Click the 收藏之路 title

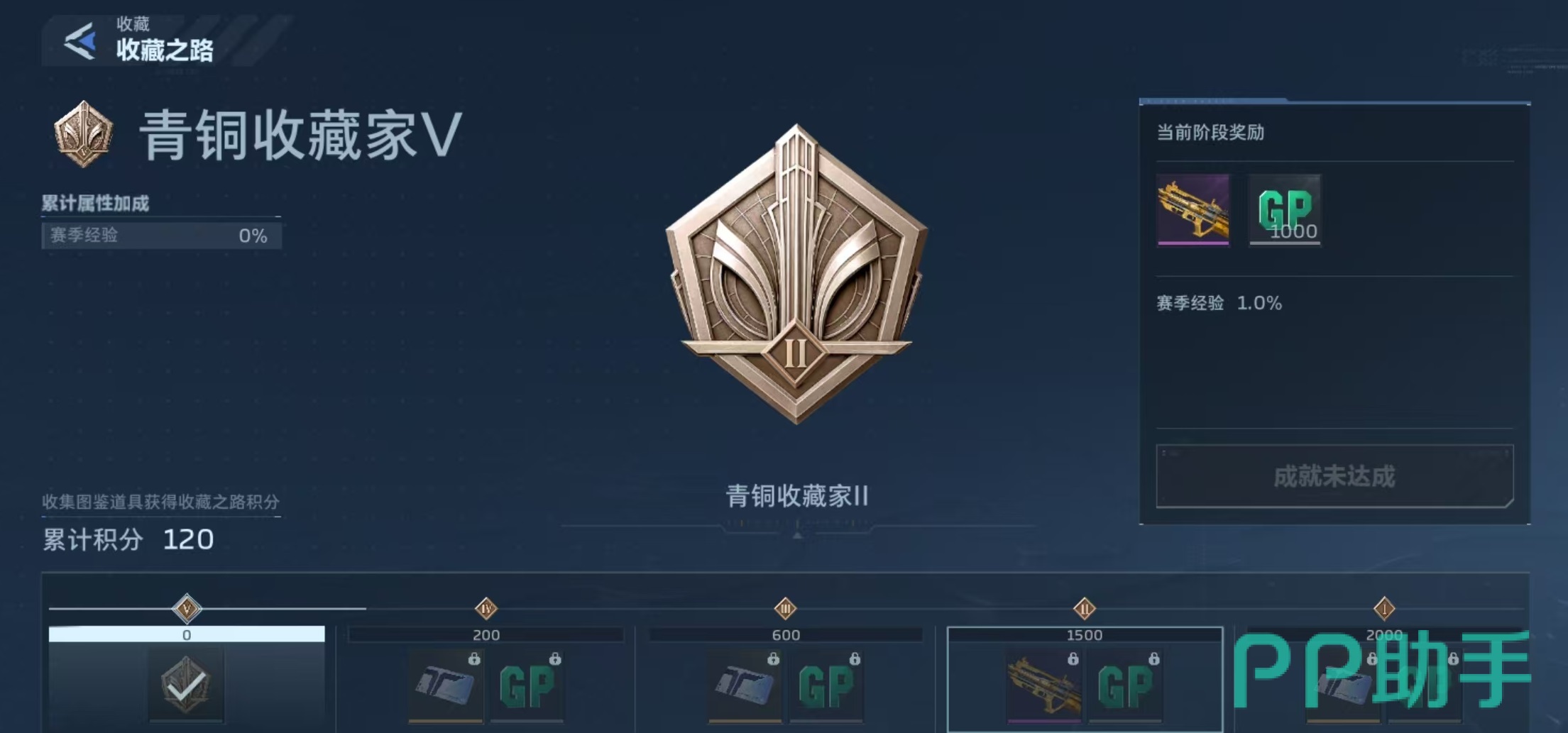165,50
